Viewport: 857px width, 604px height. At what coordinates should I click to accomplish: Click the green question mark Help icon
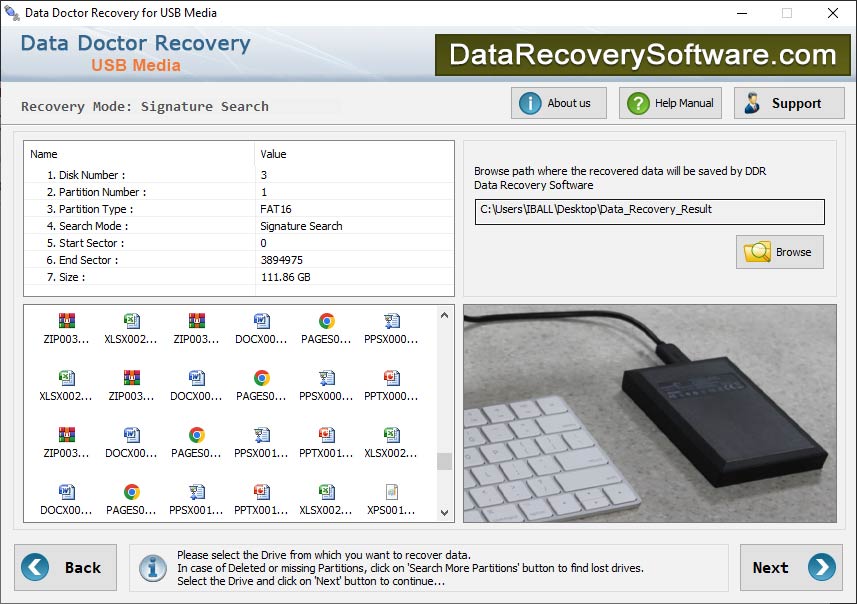(640, 102)
